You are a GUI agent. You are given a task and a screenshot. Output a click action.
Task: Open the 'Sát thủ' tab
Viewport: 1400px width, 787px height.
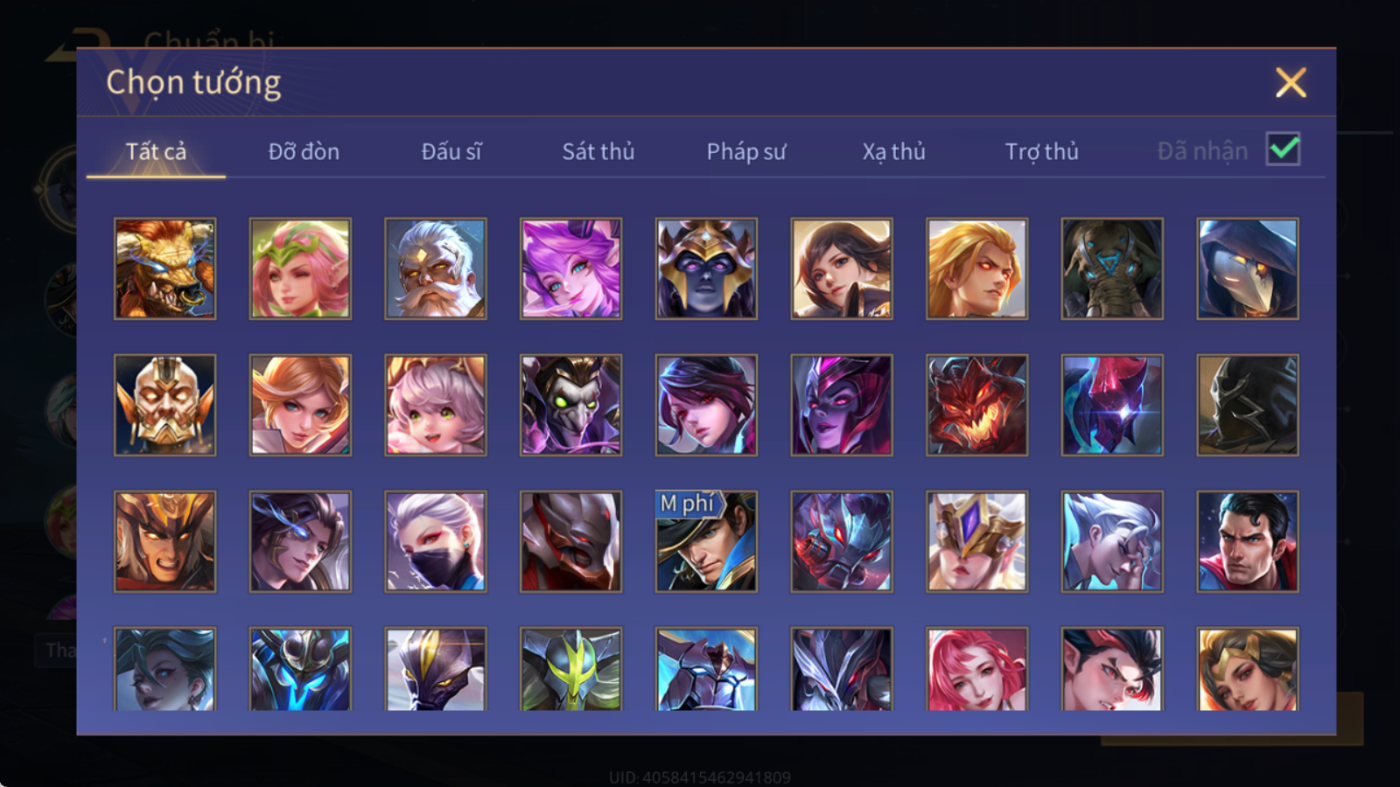(x=598, y=152)
